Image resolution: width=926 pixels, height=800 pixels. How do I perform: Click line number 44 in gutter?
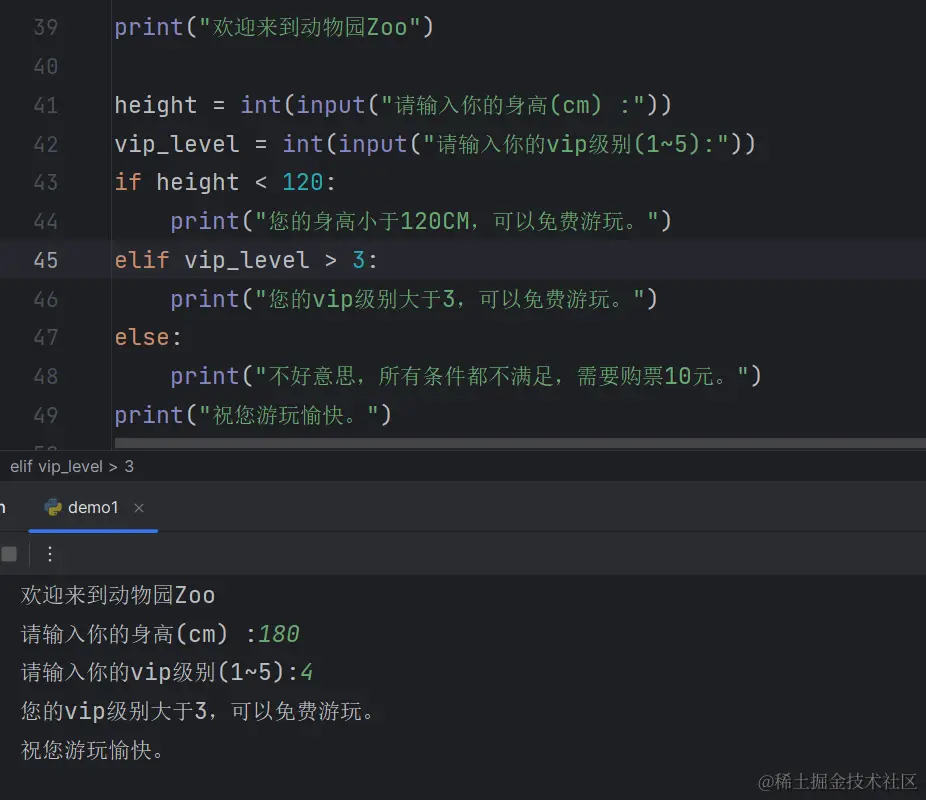(x=45, y=221)
